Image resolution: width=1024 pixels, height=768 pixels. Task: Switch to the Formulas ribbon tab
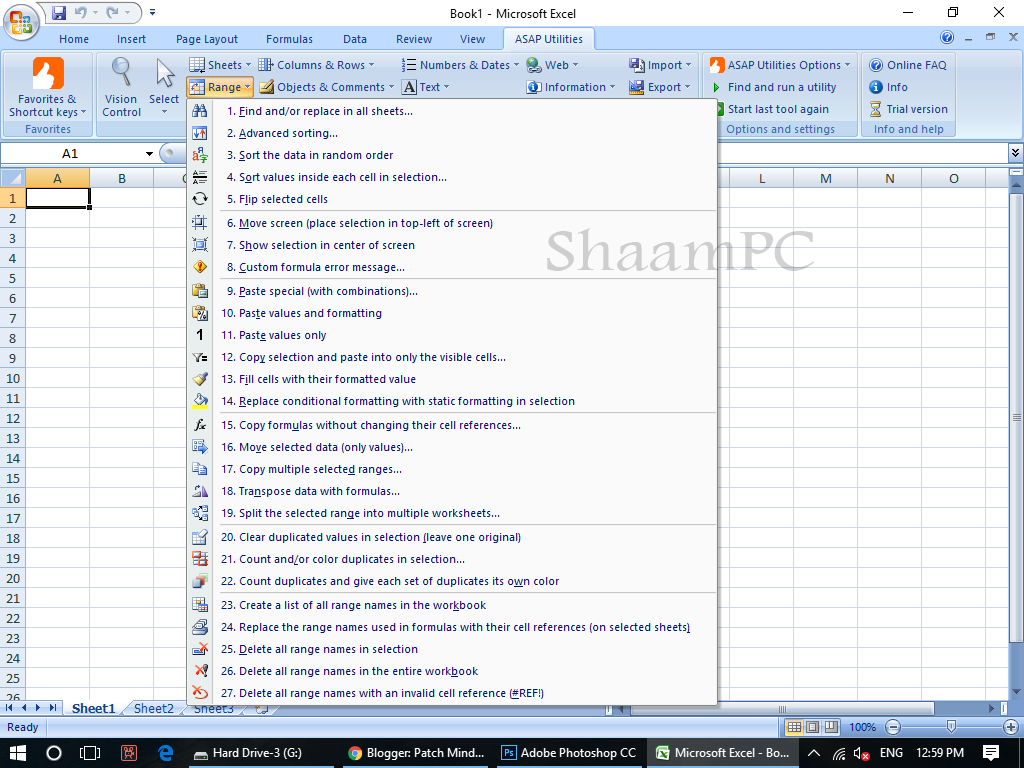tap(289, 39)
